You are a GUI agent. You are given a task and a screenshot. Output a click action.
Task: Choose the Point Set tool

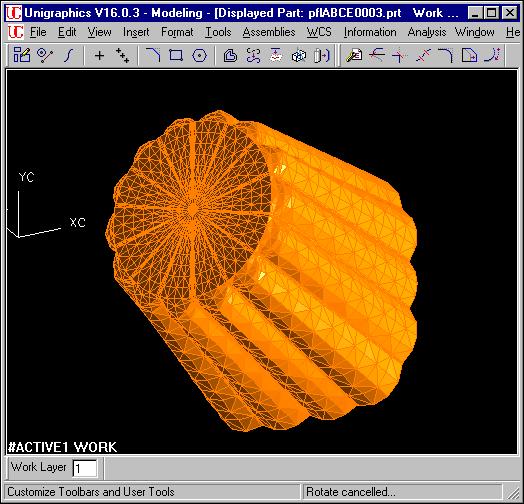coord(122,55)
